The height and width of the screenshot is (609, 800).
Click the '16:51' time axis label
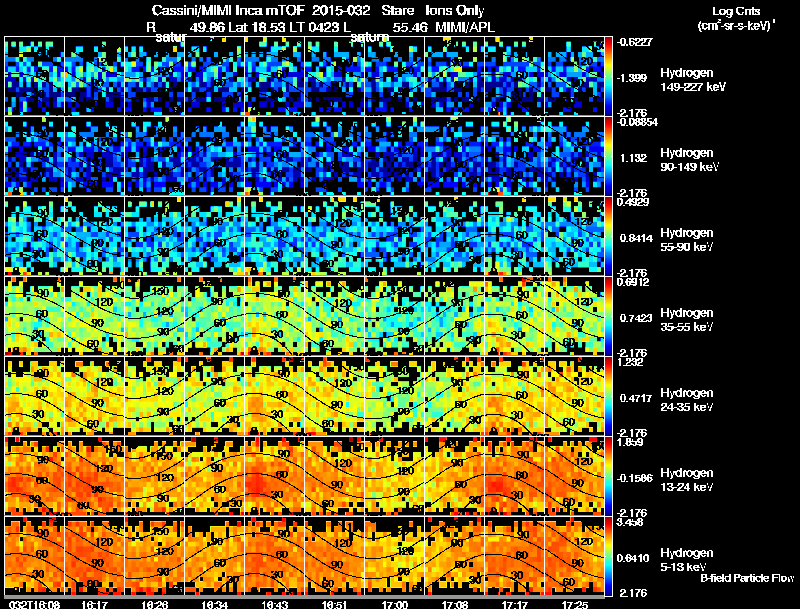[335, 604]
